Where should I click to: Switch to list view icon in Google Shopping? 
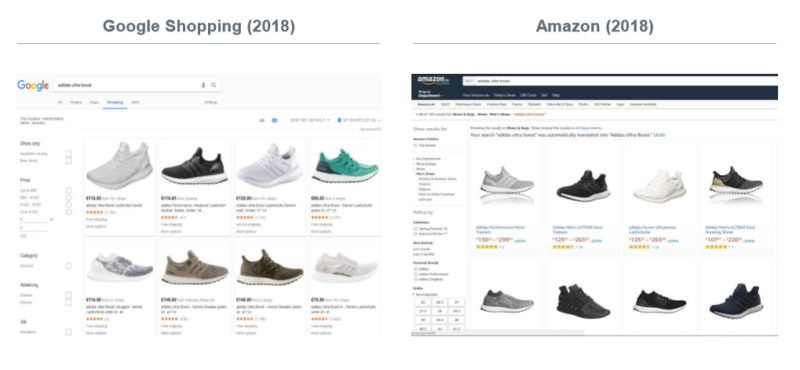[262, 120]
